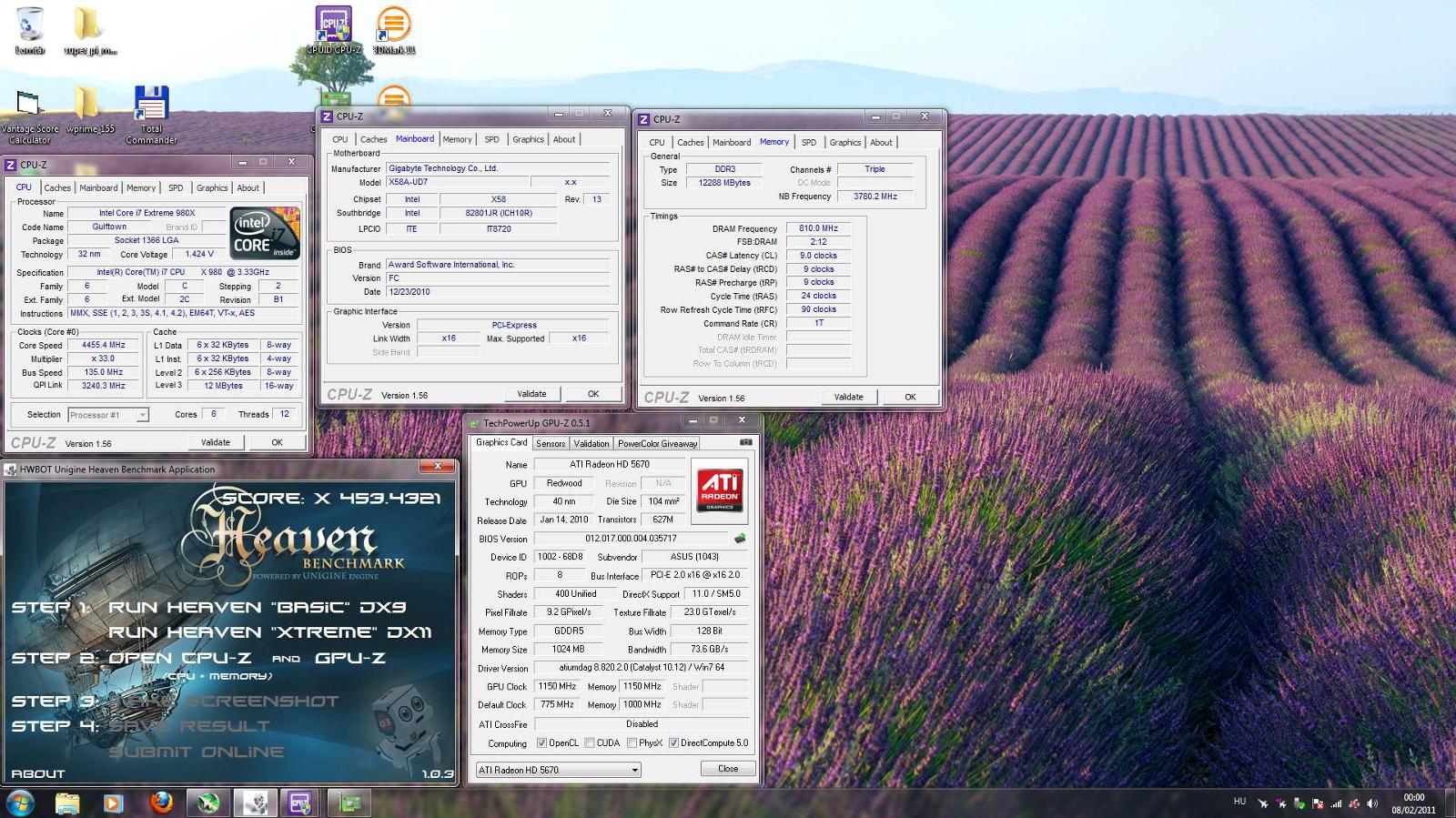The image size is (1456, 818).
Task: Open Windows Explorer from the taskbar
Action: point(66,803)
